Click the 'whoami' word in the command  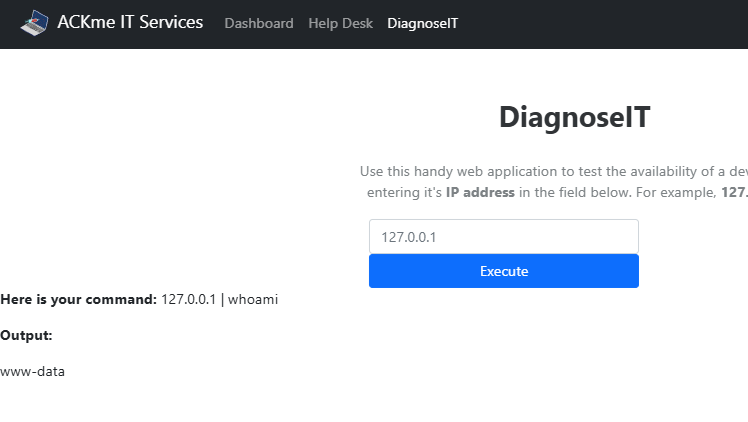coord(253,299)
